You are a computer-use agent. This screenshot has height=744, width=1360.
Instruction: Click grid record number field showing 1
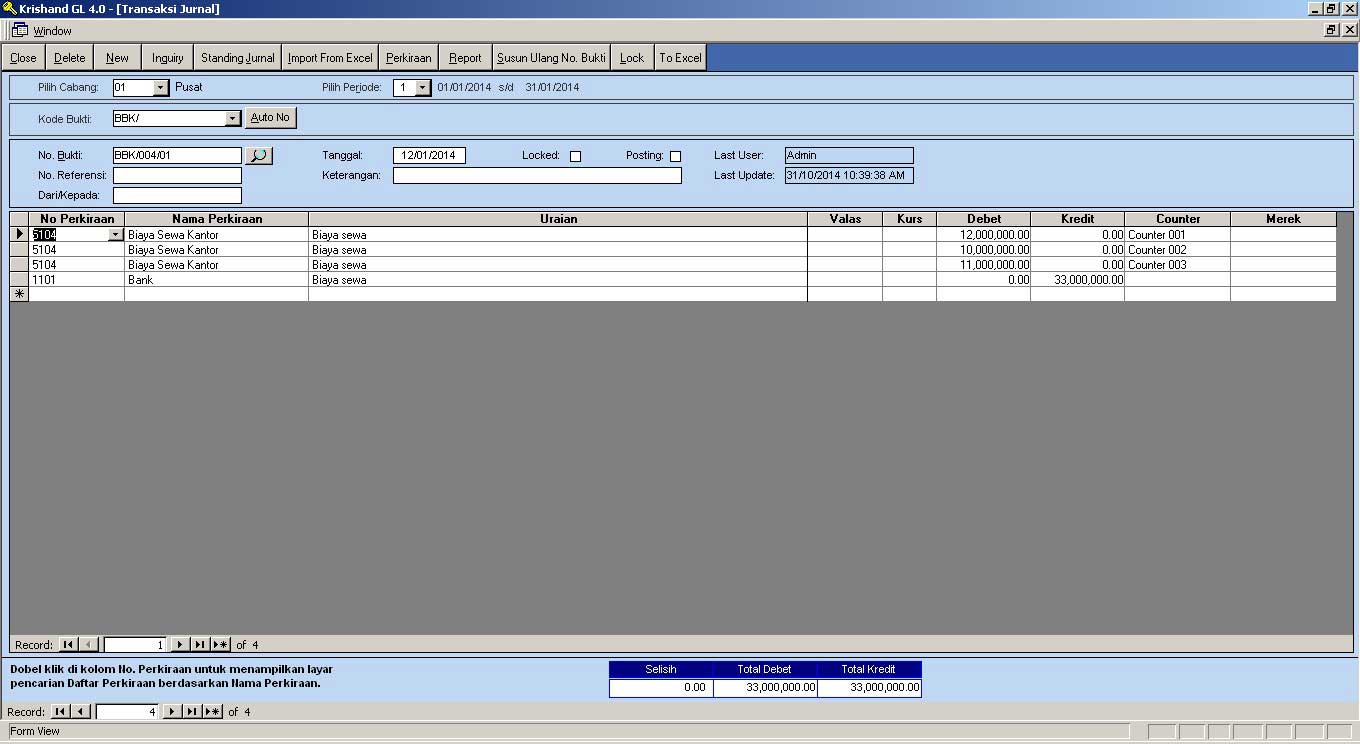pos(134,645)
